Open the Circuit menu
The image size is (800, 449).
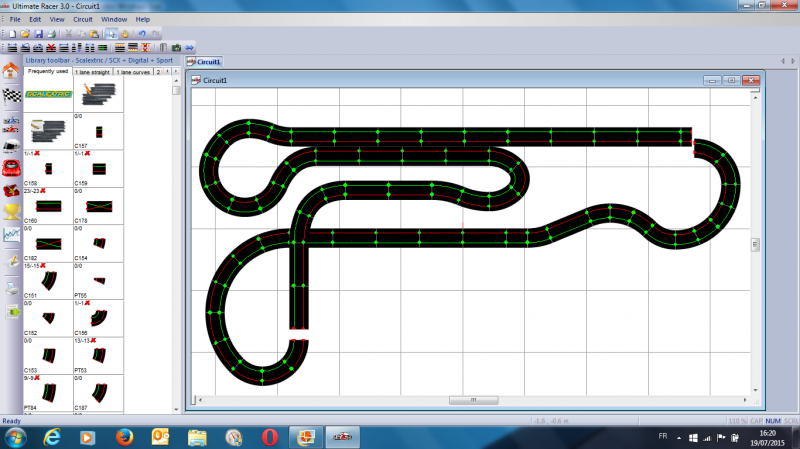pos(83,19)
